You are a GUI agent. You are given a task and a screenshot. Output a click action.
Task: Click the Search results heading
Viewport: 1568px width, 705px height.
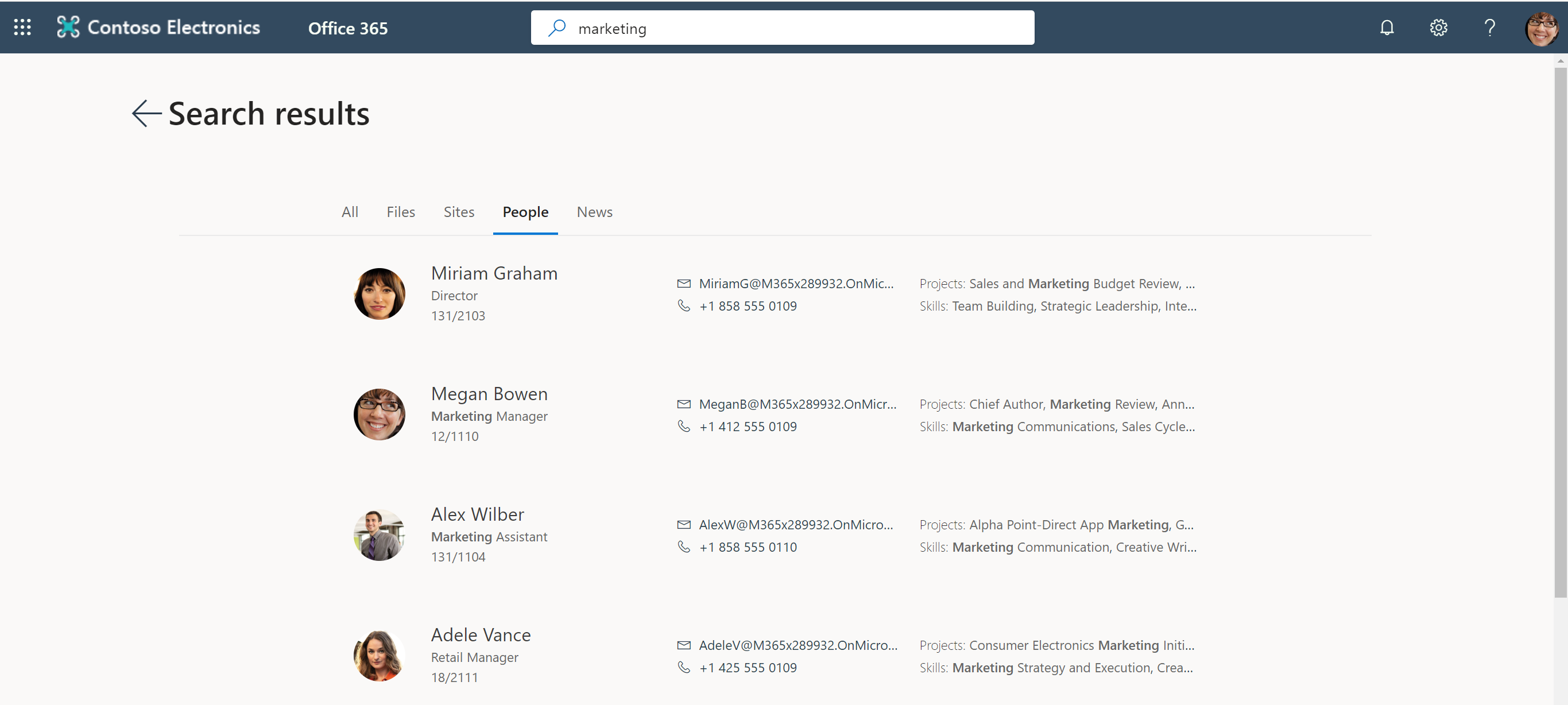point(269,114)
